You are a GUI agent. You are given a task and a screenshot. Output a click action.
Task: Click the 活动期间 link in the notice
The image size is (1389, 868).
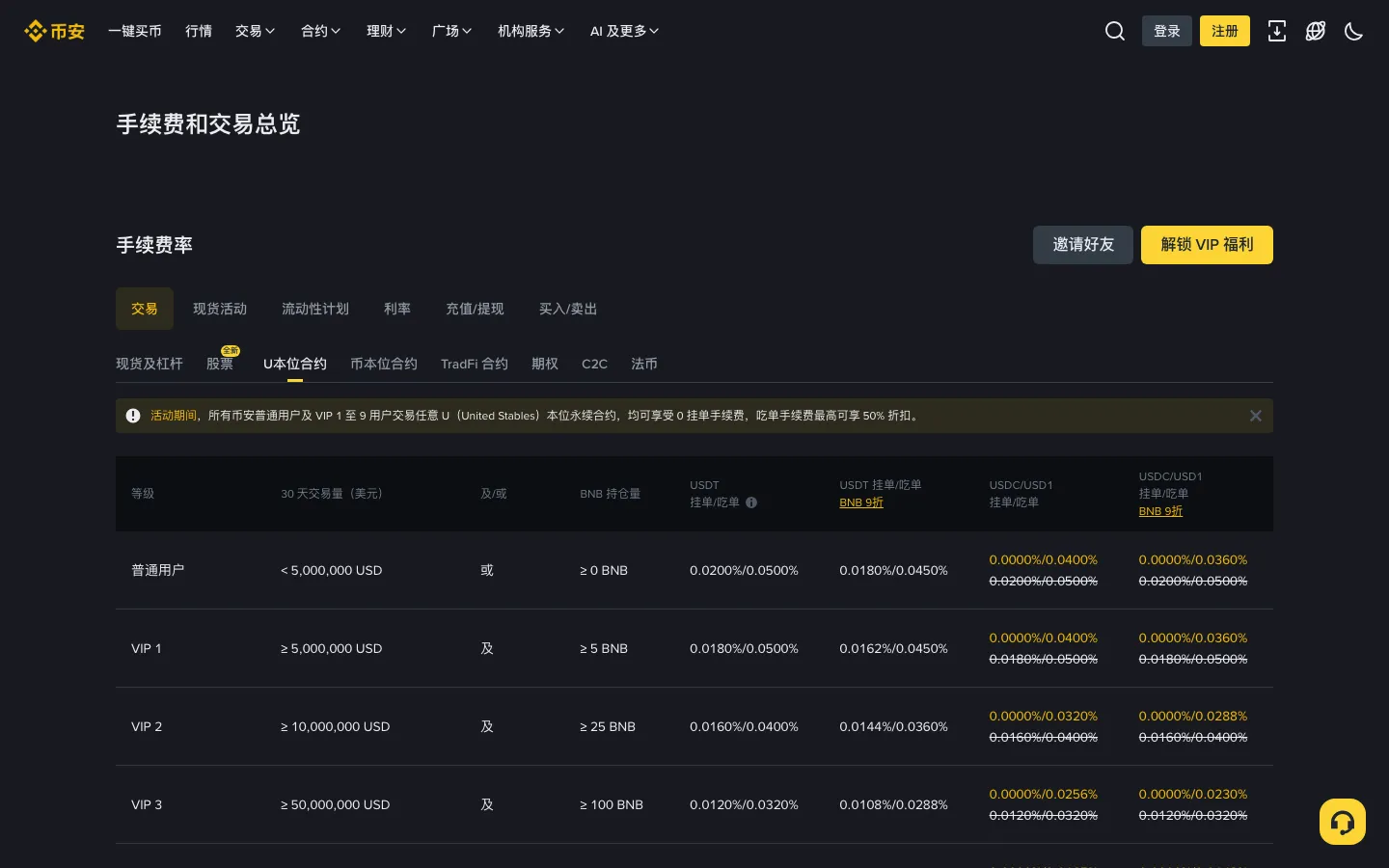tap(174, 416)
